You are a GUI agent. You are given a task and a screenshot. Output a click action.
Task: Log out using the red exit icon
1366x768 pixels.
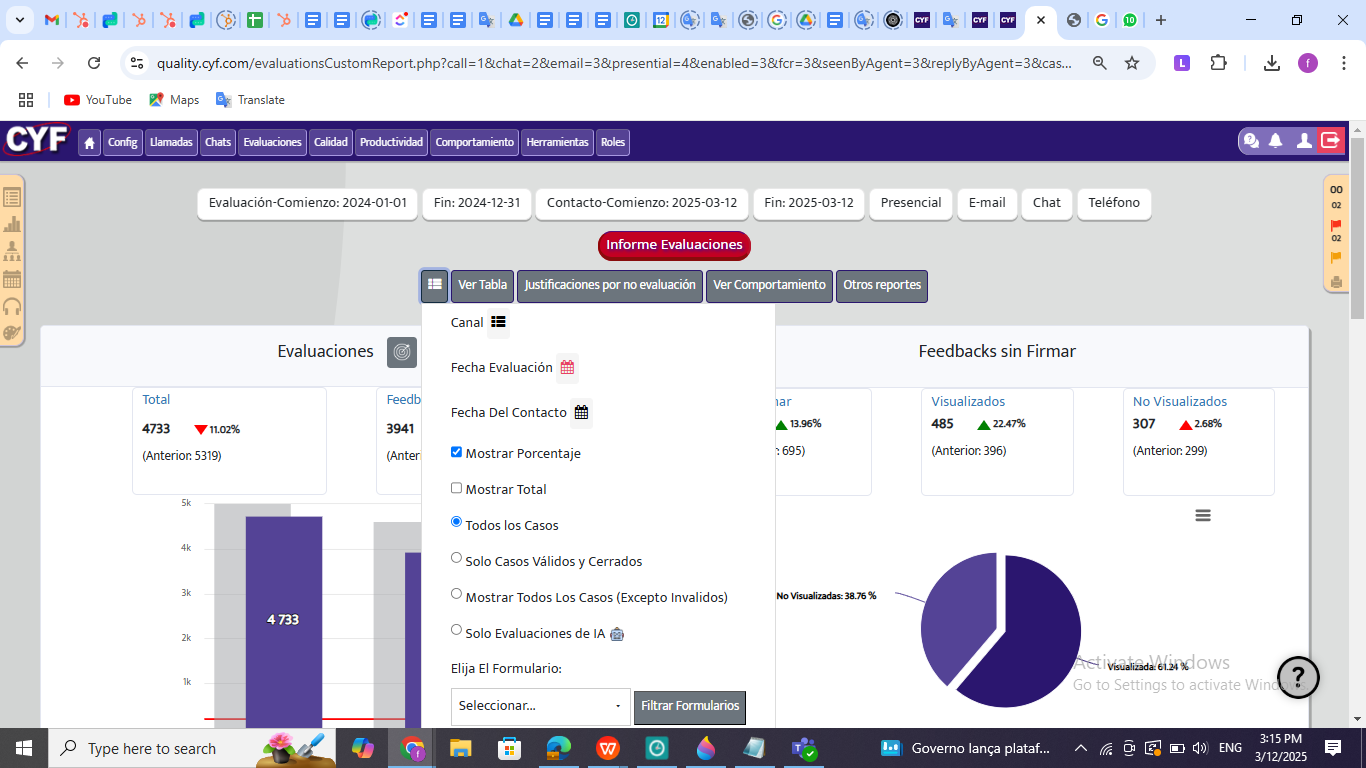(1331, 141)
